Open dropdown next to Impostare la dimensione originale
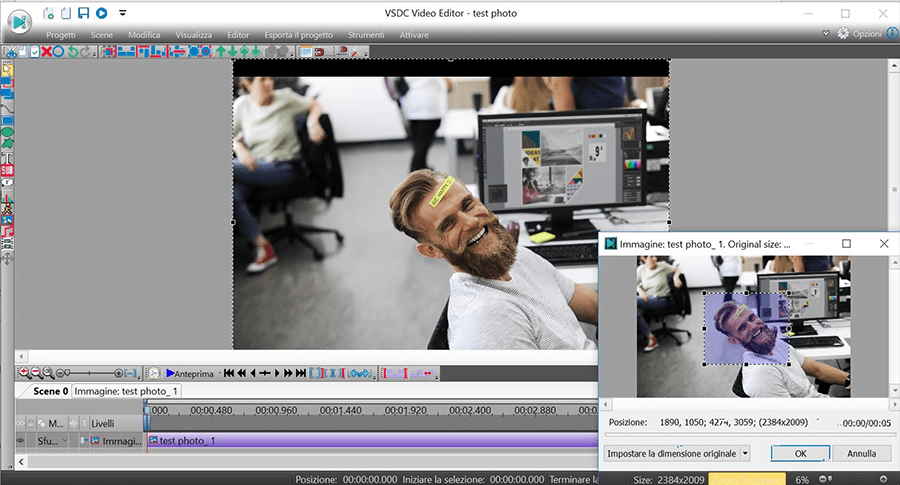Image resolution: width=900 pixels, height=485 pixels. point(745,453)
